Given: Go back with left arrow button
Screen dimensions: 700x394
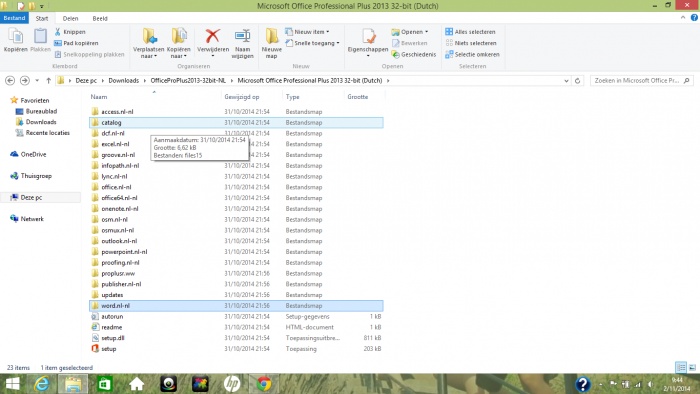Looking at the screenshot, I should (10, 80).
